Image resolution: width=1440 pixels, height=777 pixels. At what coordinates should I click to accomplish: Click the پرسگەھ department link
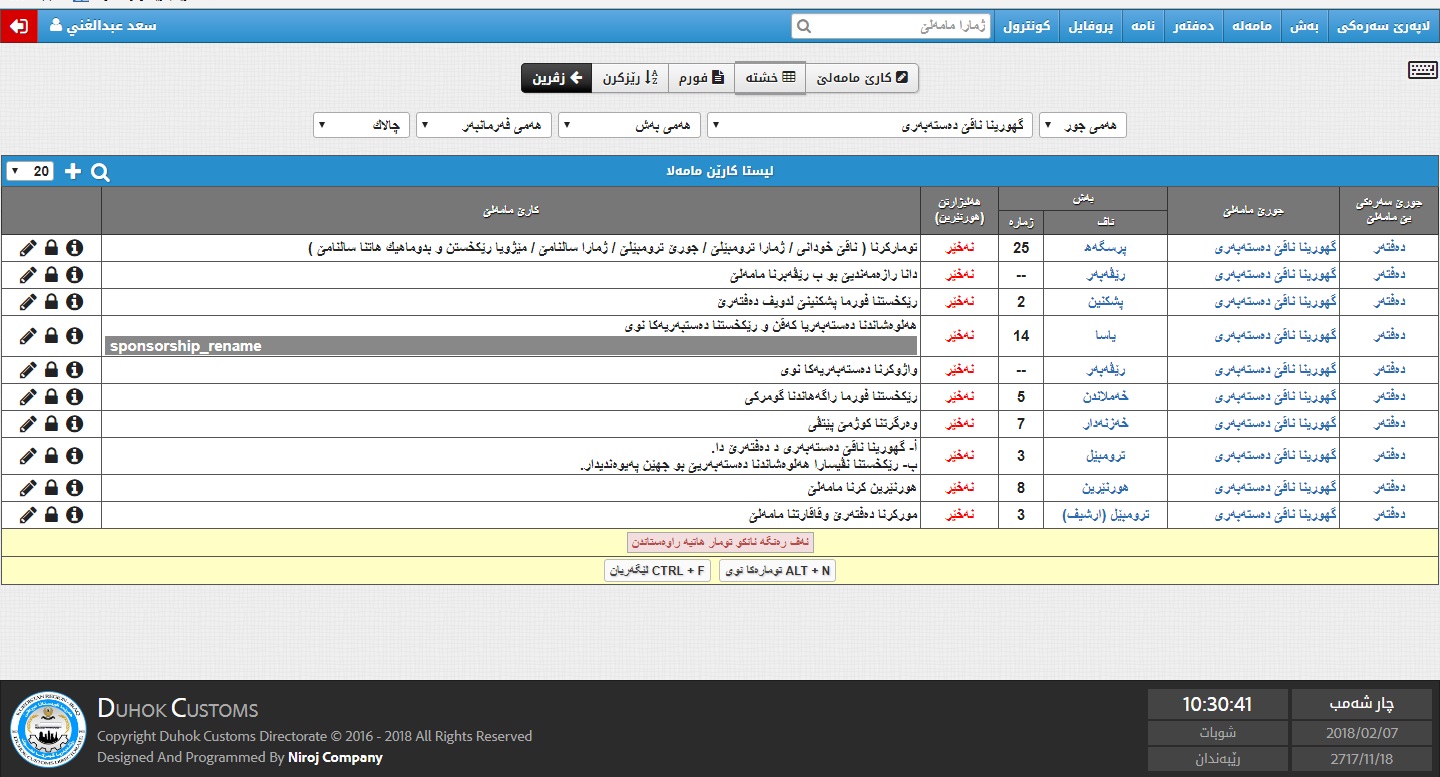(1105, 247)
